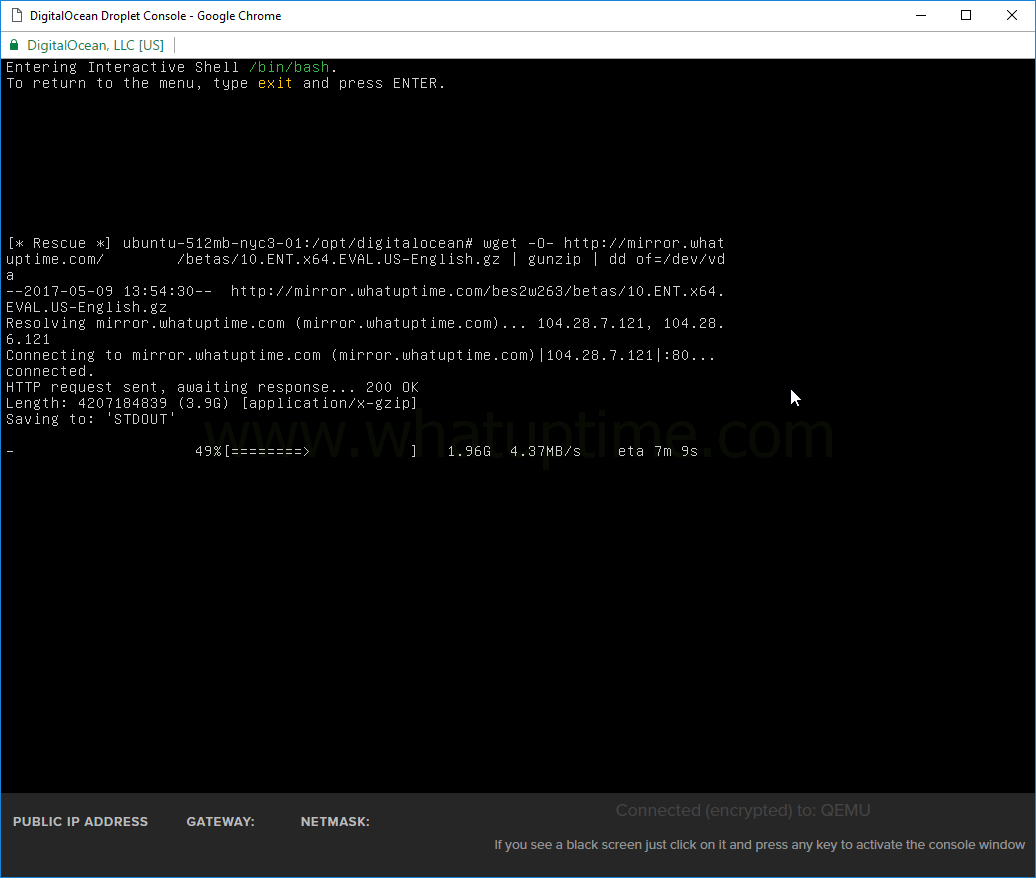Viewport: 1036px width, 878px height.
Task: Click 'HTTP request sent, awaiting response' line
Action: 212,387
